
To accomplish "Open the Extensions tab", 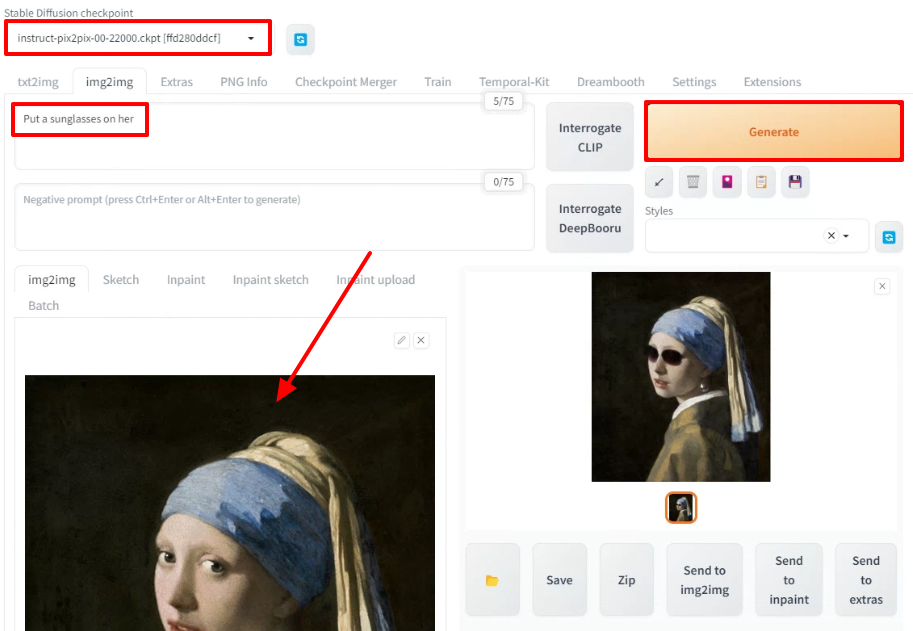I will [x=772, y=81].
